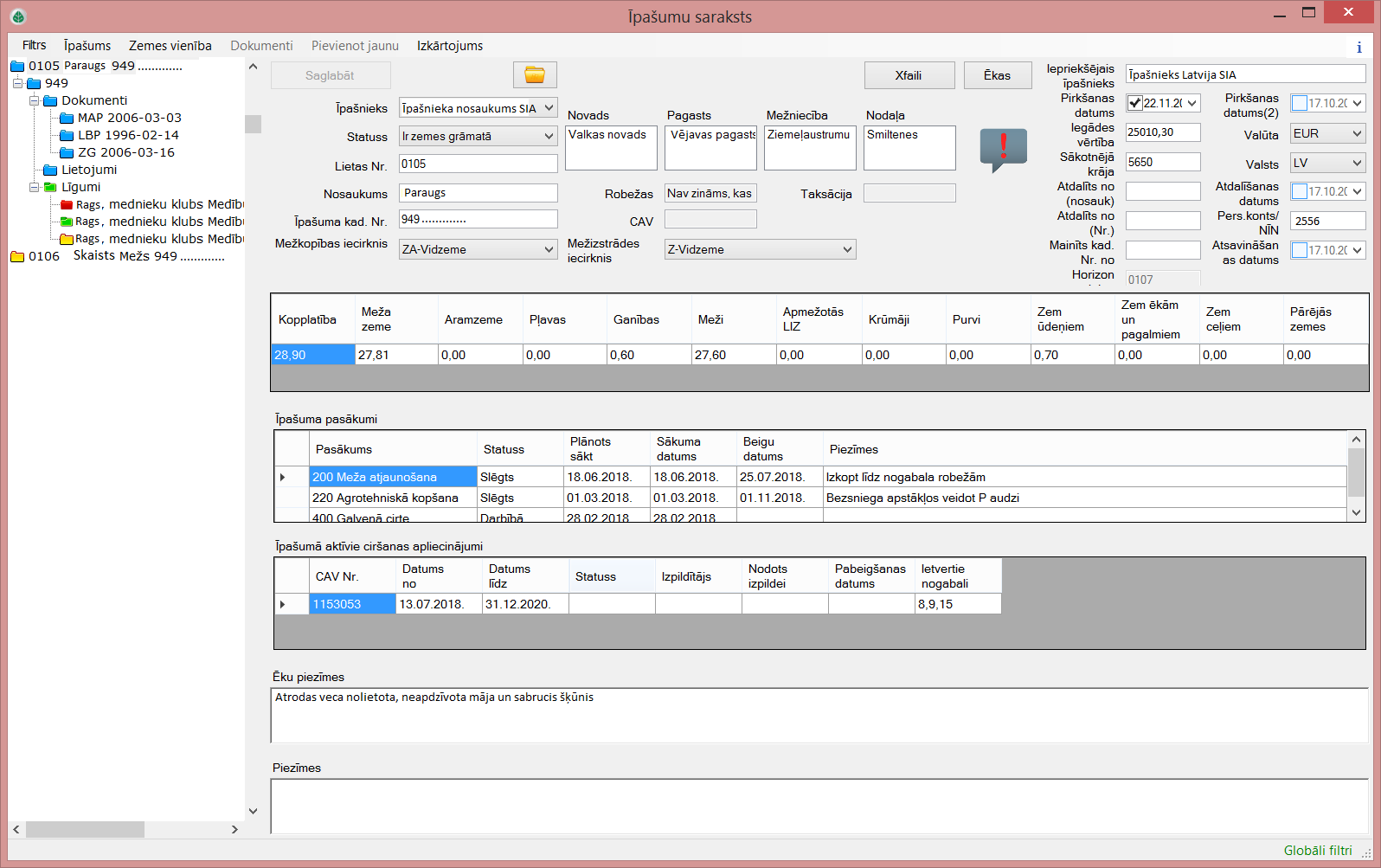This screenshot has height=868, width=1381.
Task: Collapse the Dokumenti tree node
Action: [x=35, y=100]
